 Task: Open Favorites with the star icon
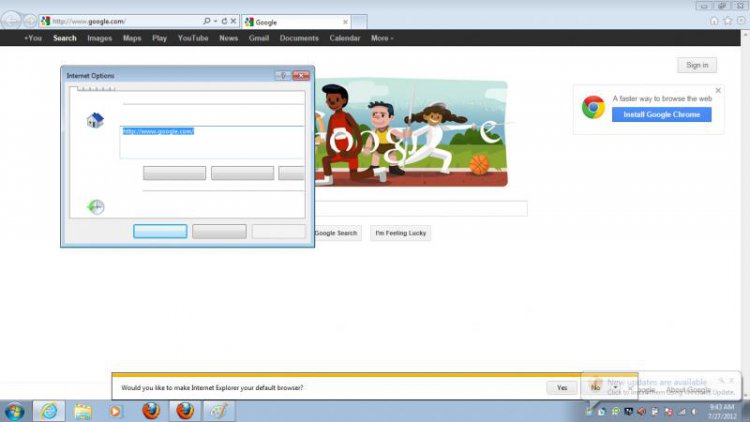[x=728, y=21]
